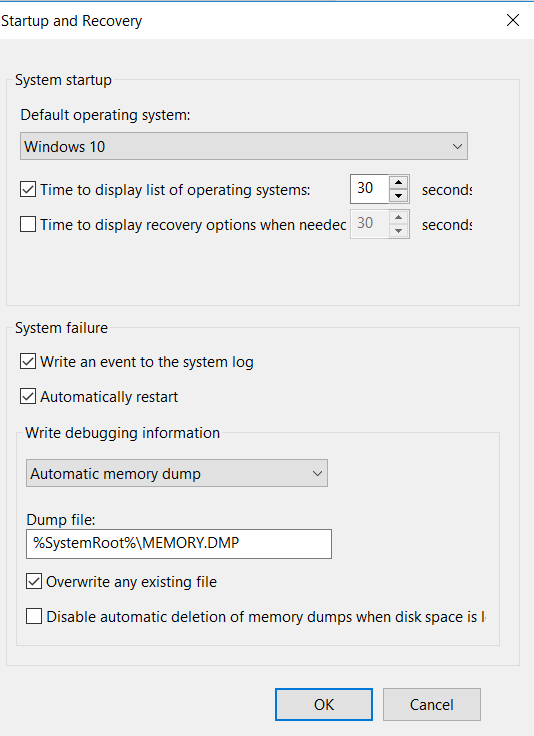This screenshot has height=736, width=534.
Task: Check Disable automatic deletion of memory dumps
Action: 34,616
